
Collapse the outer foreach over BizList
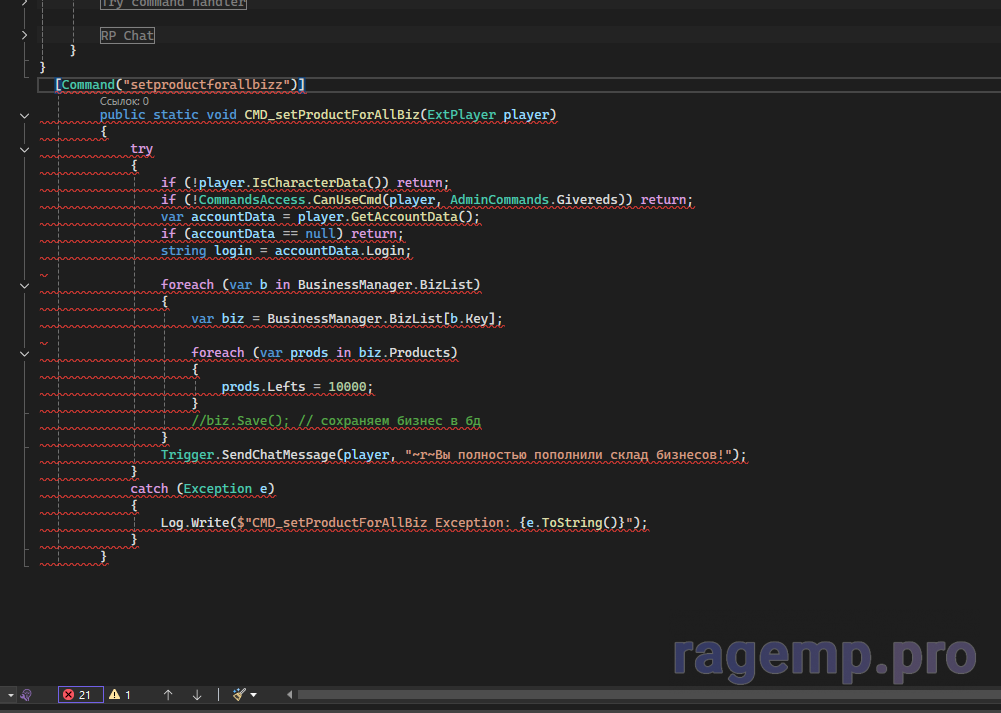[x=25, y=285]
